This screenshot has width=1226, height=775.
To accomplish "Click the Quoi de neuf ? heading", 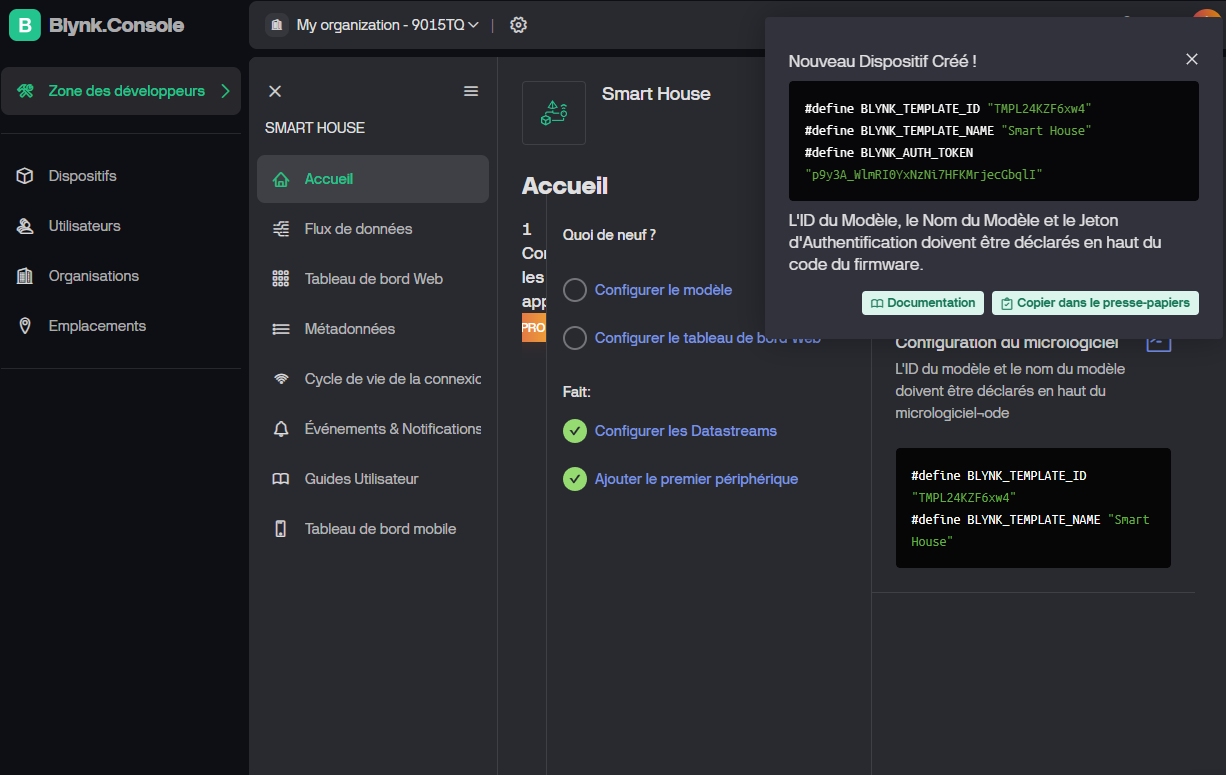I will pyautogui.click(x=609, y=235).
